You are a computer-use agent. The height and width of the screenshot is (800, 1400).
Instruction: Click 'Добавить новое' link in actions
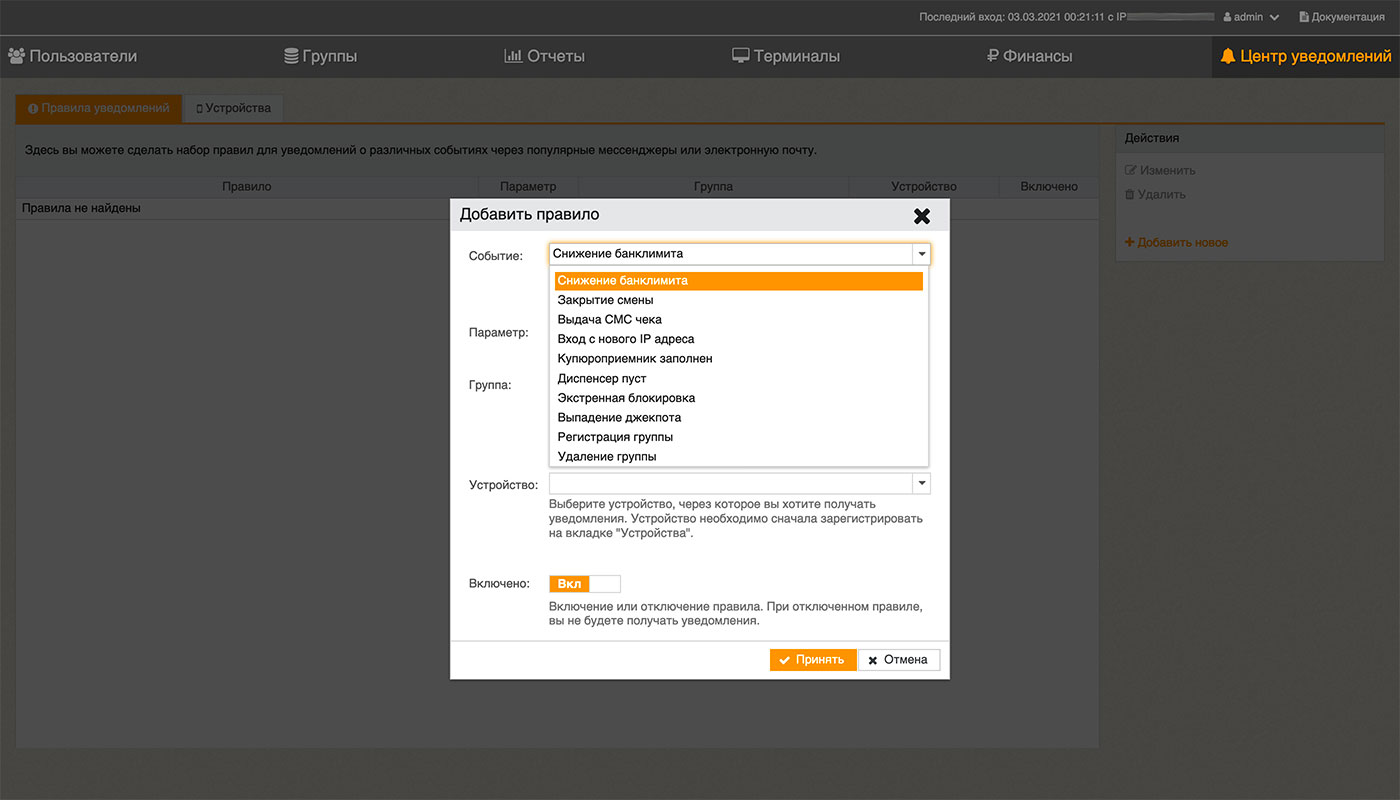(1177, 242)
